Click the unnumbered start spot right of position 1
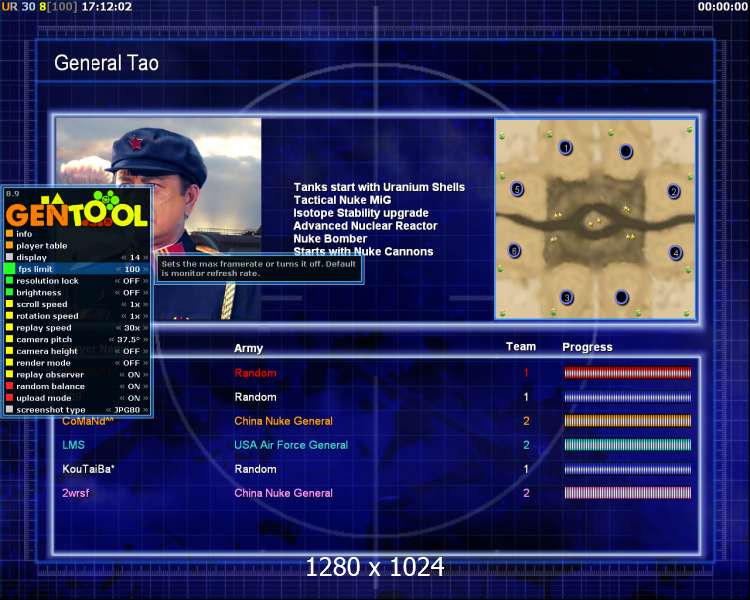Viewport: 750px width, 600px height. [626, 152]
